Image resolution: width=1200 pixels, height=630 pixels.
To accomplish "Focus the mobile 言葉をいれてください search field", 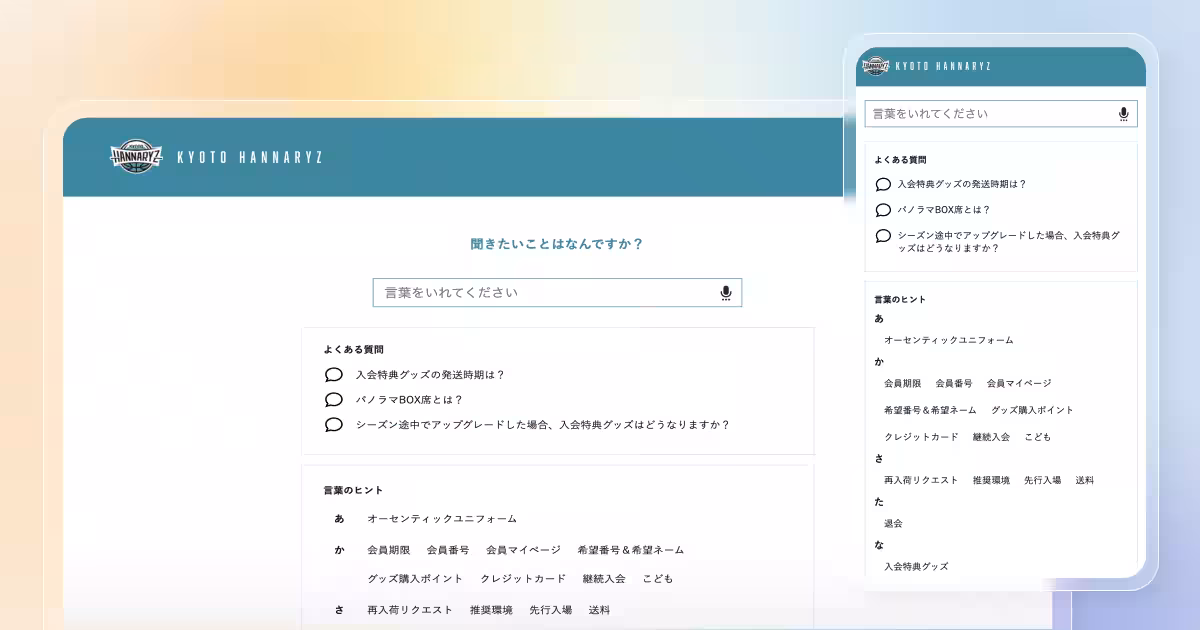I will [990, 114].
